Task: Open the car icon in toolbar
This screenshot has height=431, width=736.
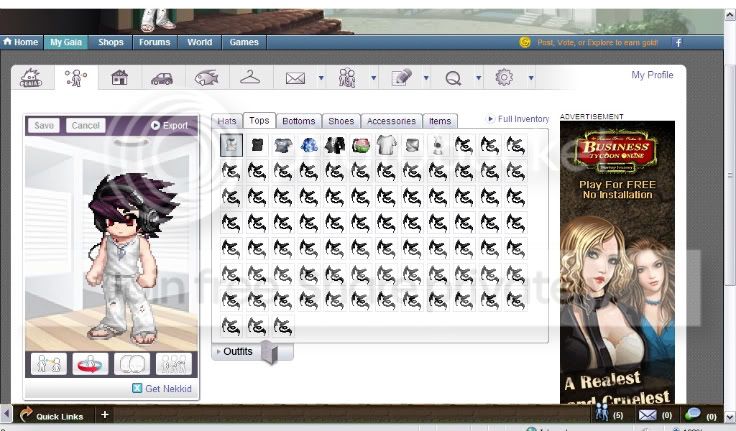Action: point(162,78)
